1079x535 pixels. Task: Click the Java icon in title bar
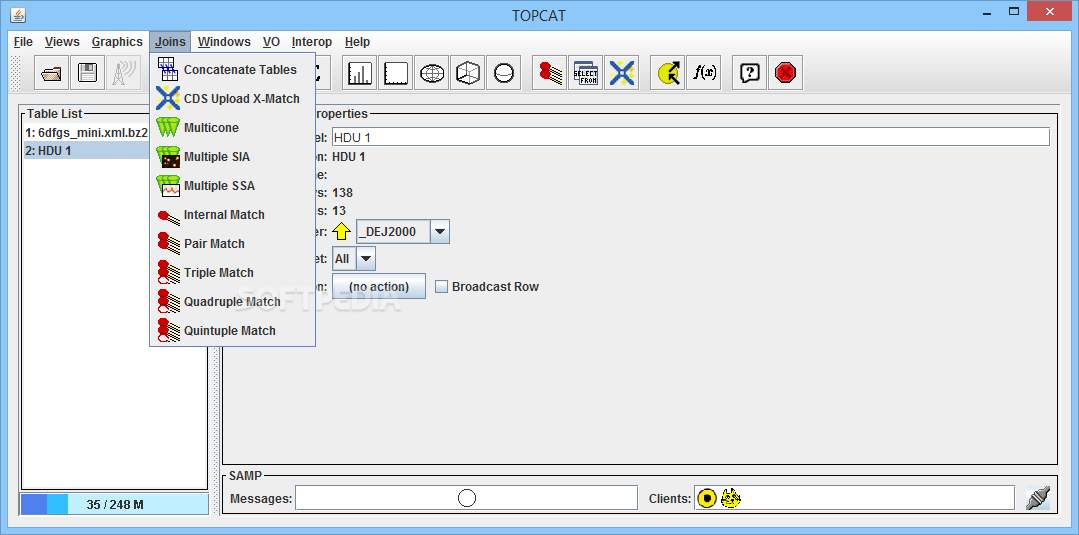pyautogui.click(x=19, y=13)
